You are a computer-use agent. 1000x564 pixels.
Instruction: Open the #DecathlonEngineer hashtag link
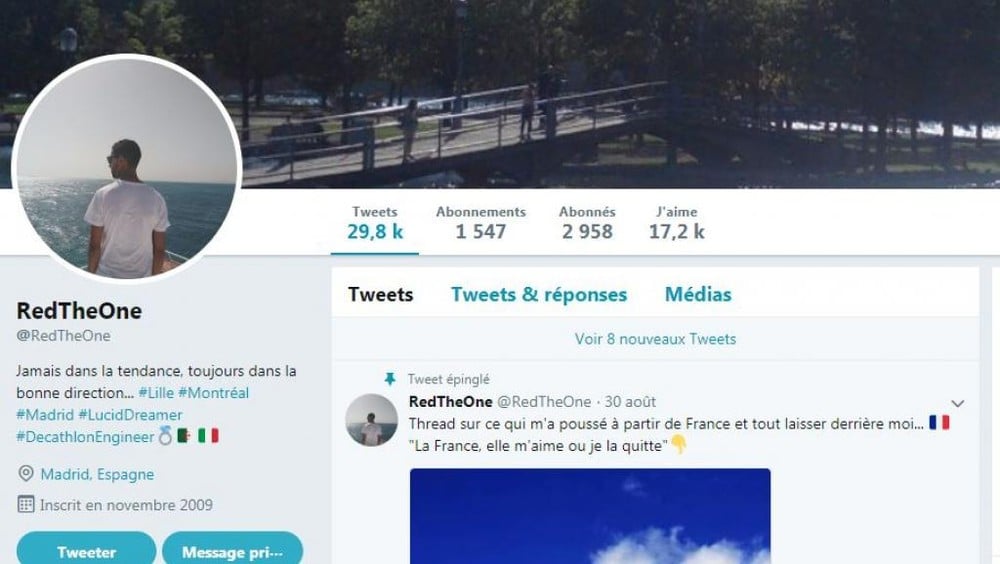(85, 436)
